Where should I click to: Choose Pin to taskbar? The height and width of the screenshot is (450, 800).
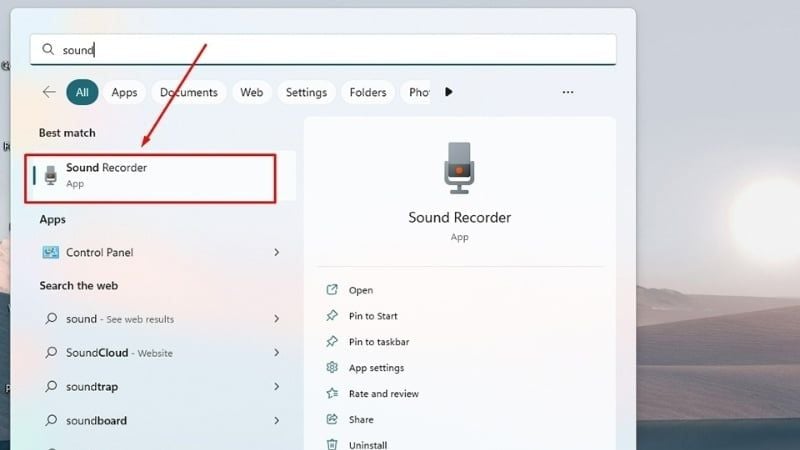click(379, 342)
